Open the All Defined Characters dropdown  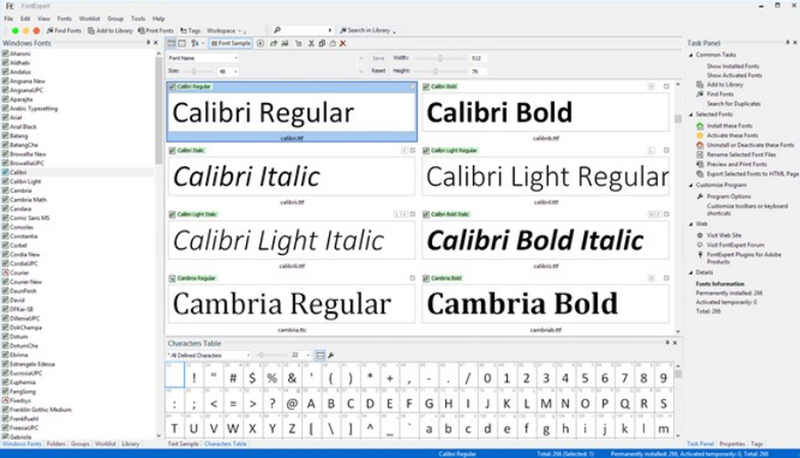(209, 355)
